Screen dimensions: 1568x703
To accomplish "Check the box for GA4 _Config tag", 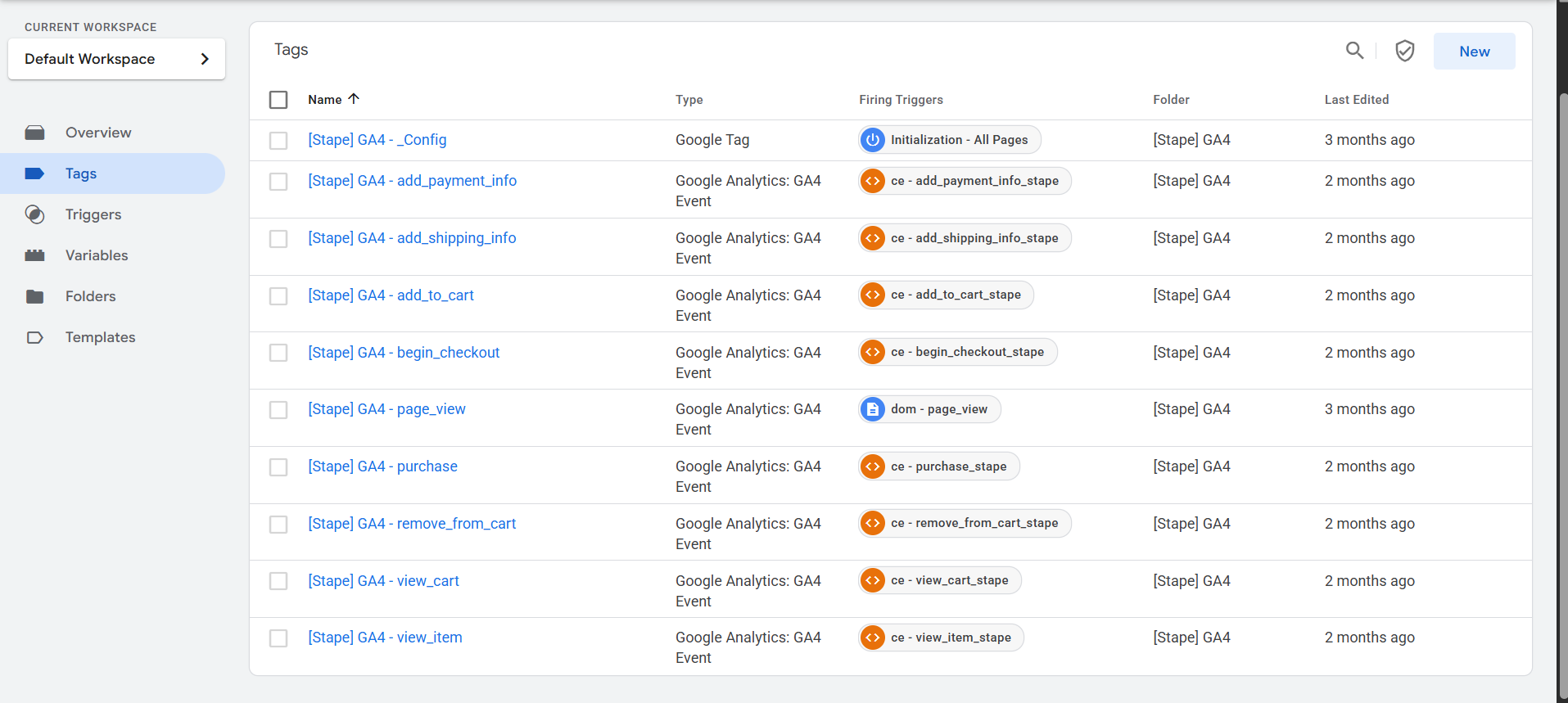I will 278,141.
